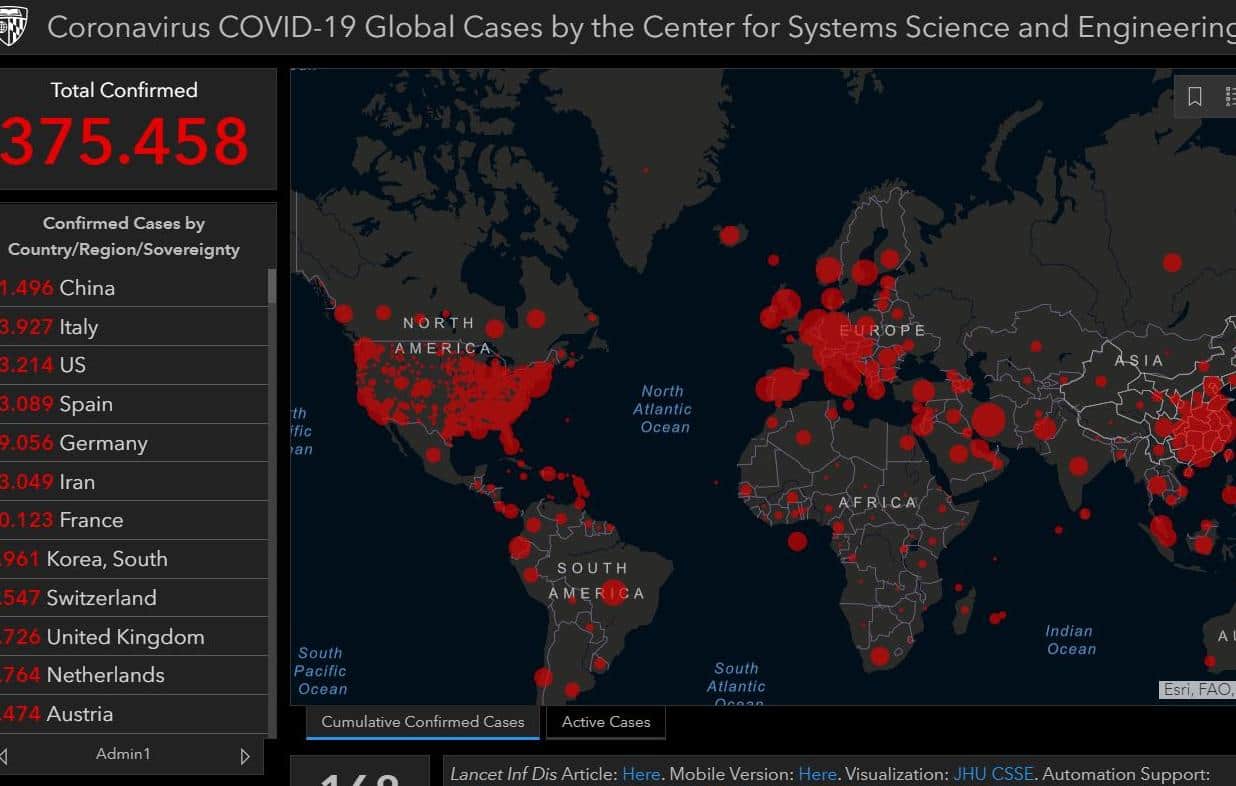Open the Mobile Version 'Here' link
Viewport: 1236px width, 786px height.
817,774
